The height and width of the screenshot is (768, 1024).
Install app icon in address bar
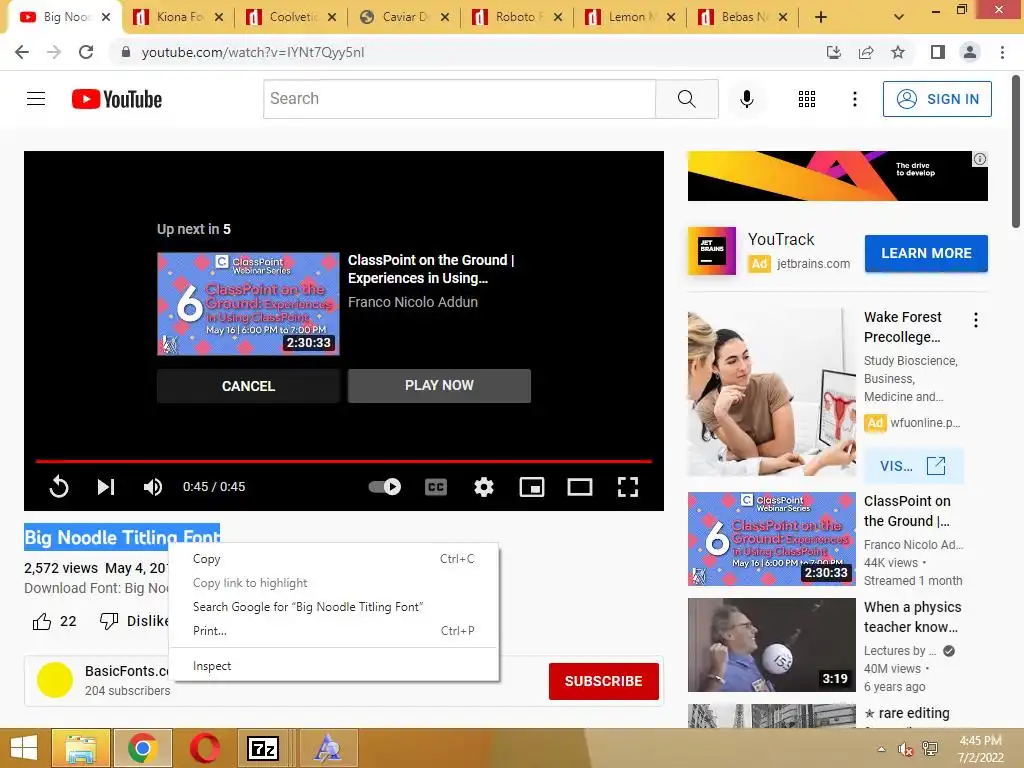(833, 52)
